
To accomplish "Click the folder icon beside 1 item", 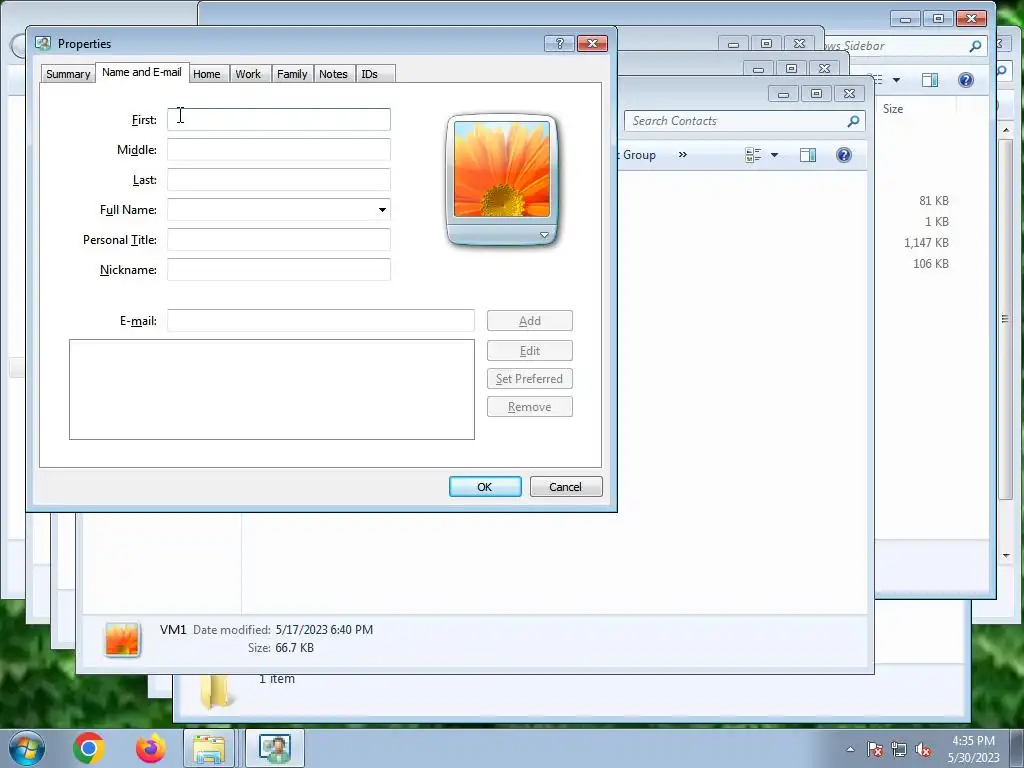I will [x=216, y=694].
